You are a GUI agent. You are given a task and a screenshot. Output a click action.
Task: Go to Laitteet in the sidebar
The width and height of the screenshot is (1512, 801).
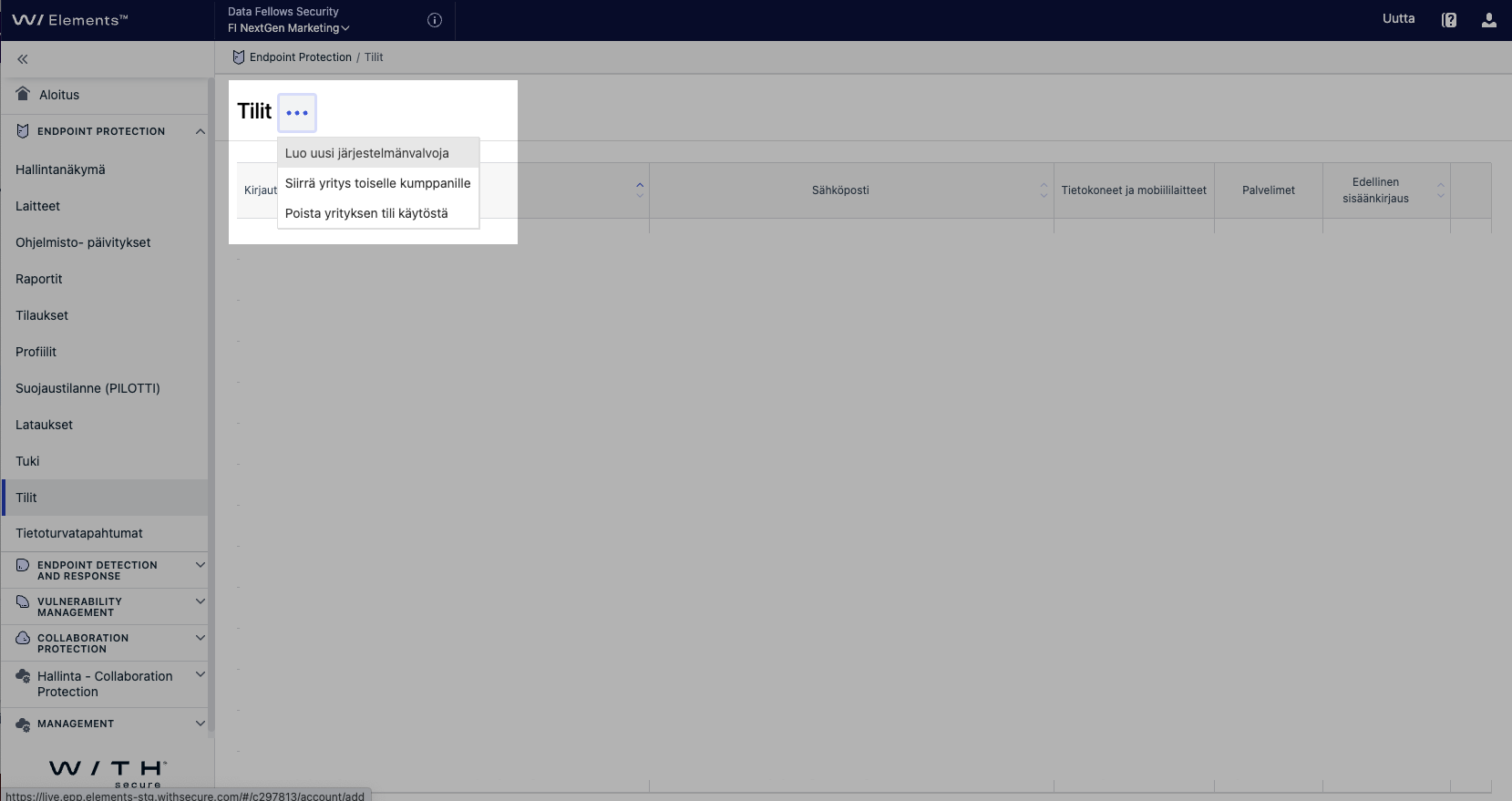[x=38, y=206]
